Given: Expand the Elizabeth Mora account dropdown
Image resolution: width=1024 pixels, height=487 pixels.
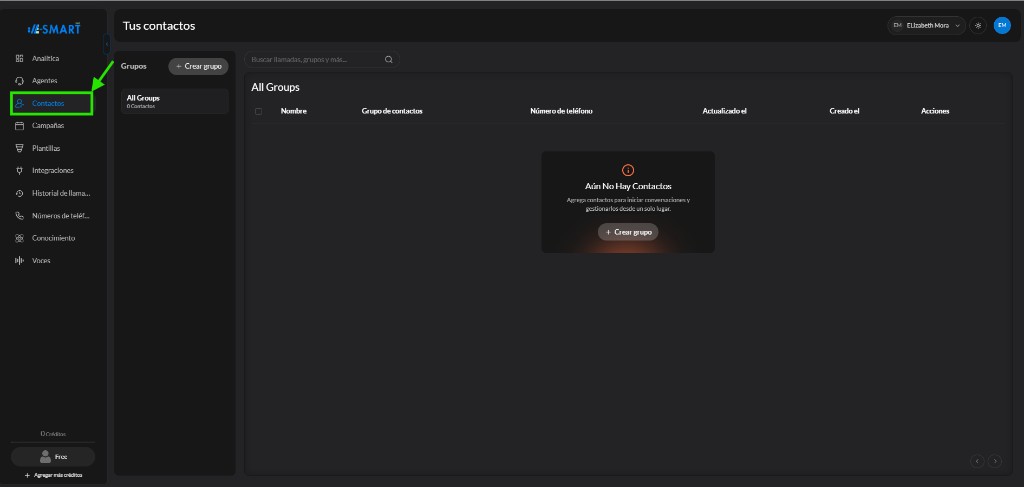Looking at the screenshot, I should [x=926, y=25].
